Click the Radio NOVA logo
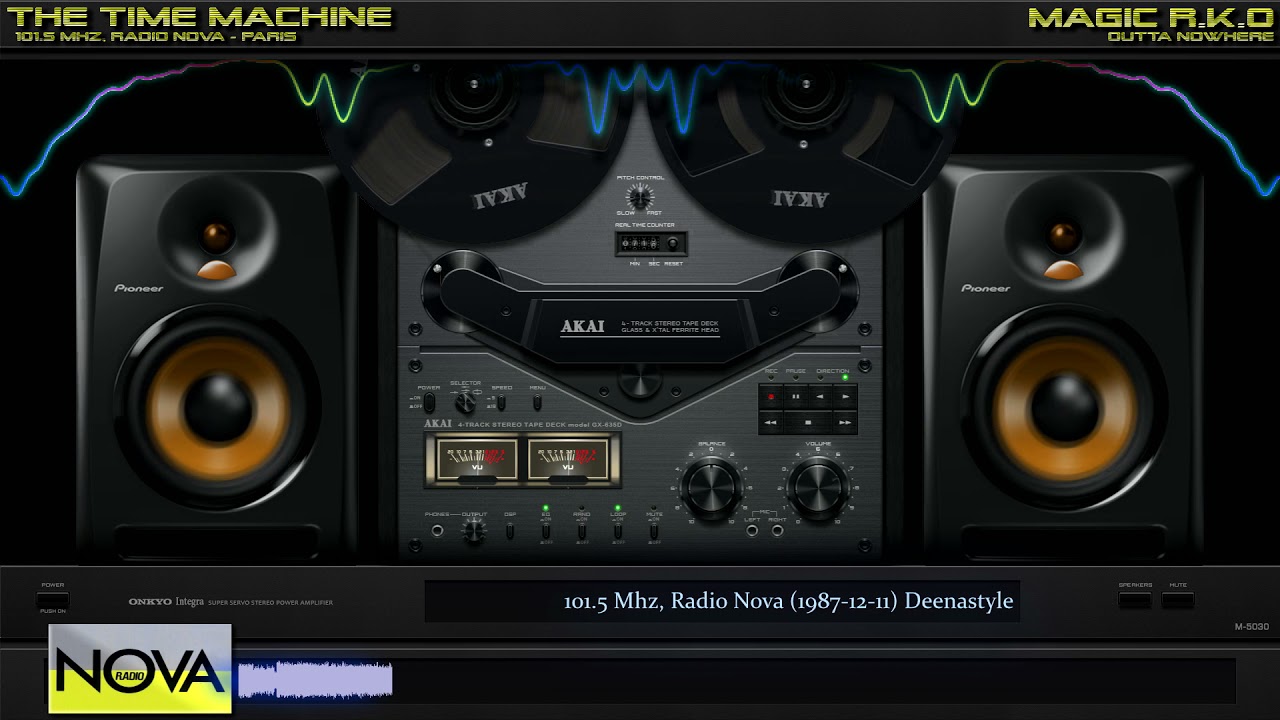 click(x=140, y=668)
